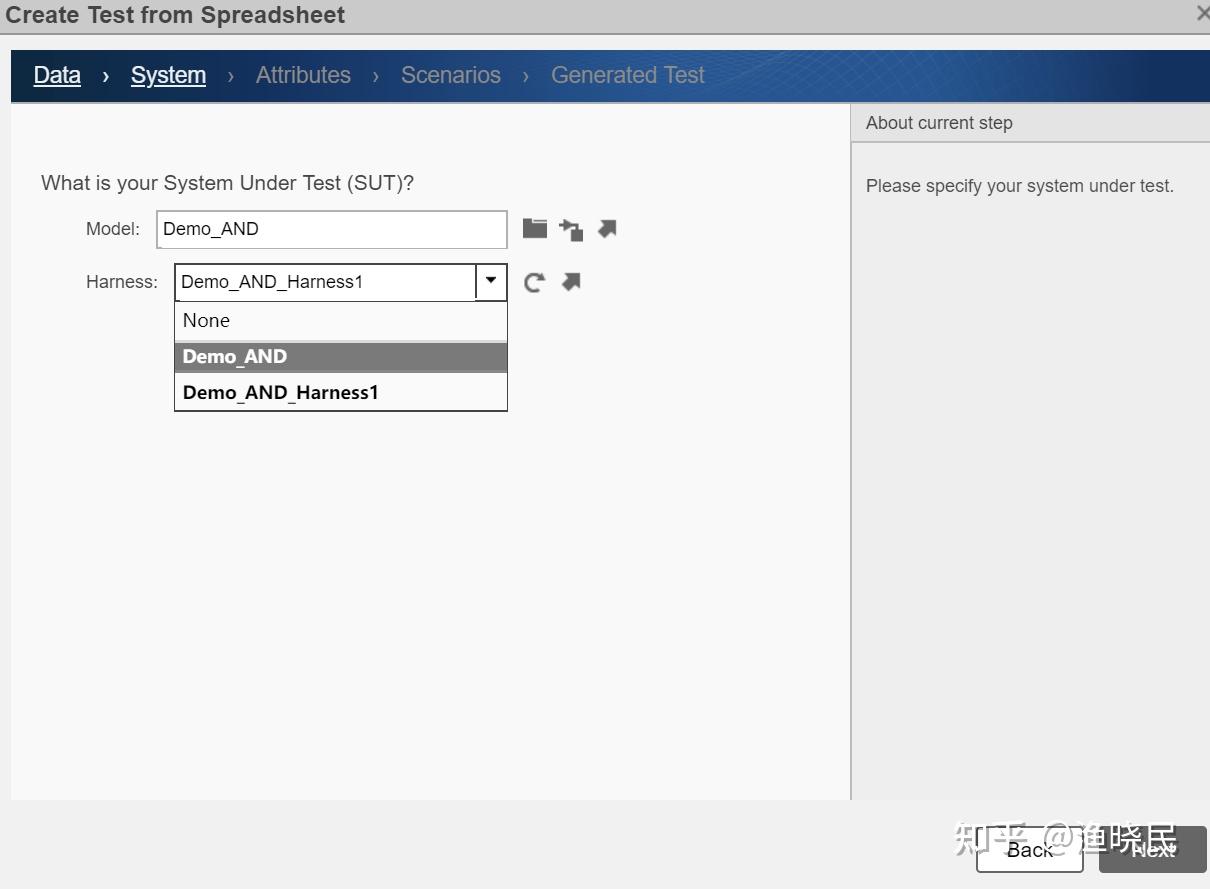The image size is (1210, 889).
Task: Open the System step
Action: click(x=168, y=75)
